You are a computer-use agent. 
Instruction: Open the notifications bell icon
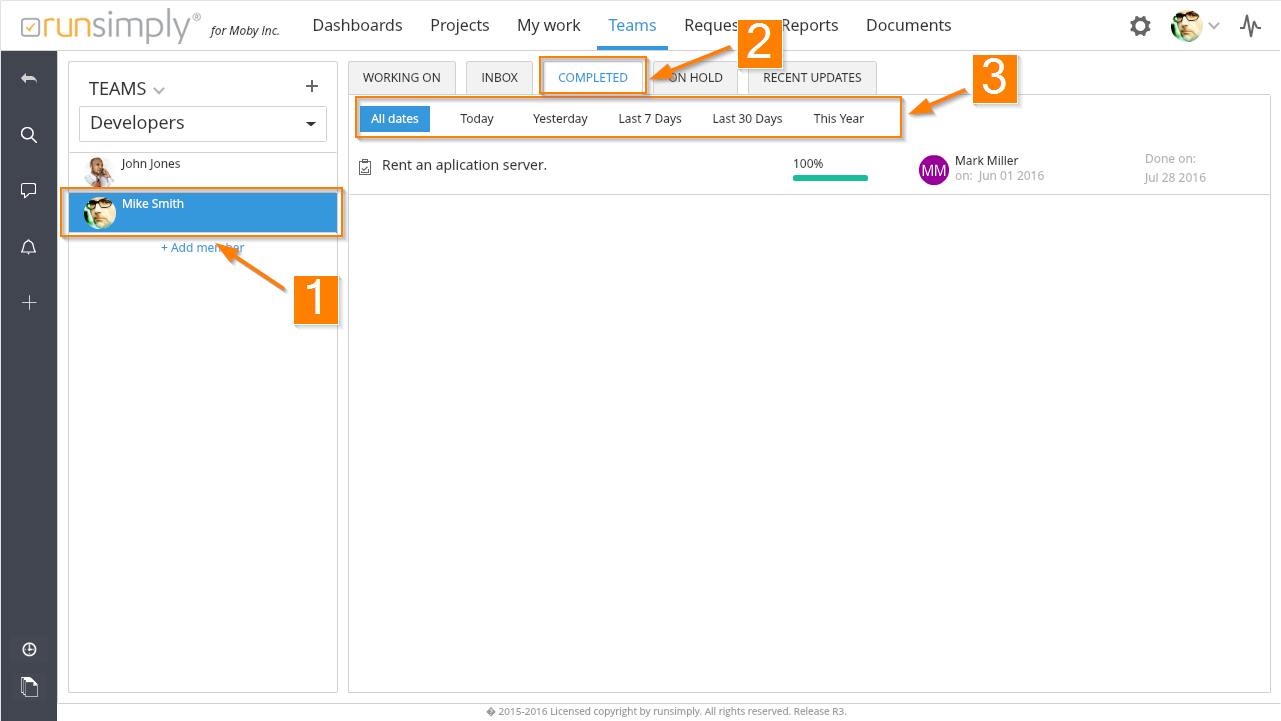coord(29,247)
